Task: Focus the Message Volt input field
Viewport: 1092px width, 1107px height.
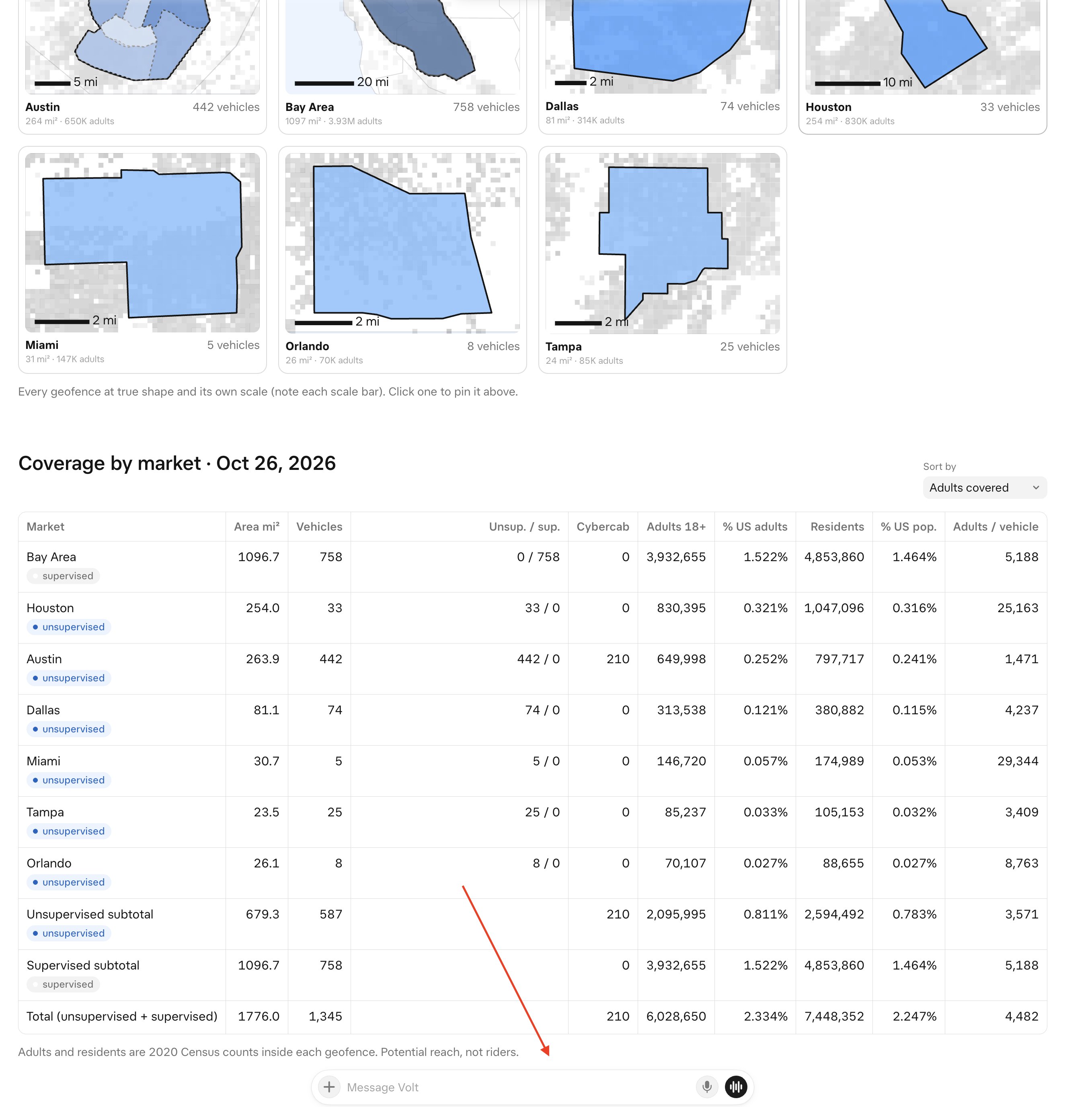Action: [516, 1087]
